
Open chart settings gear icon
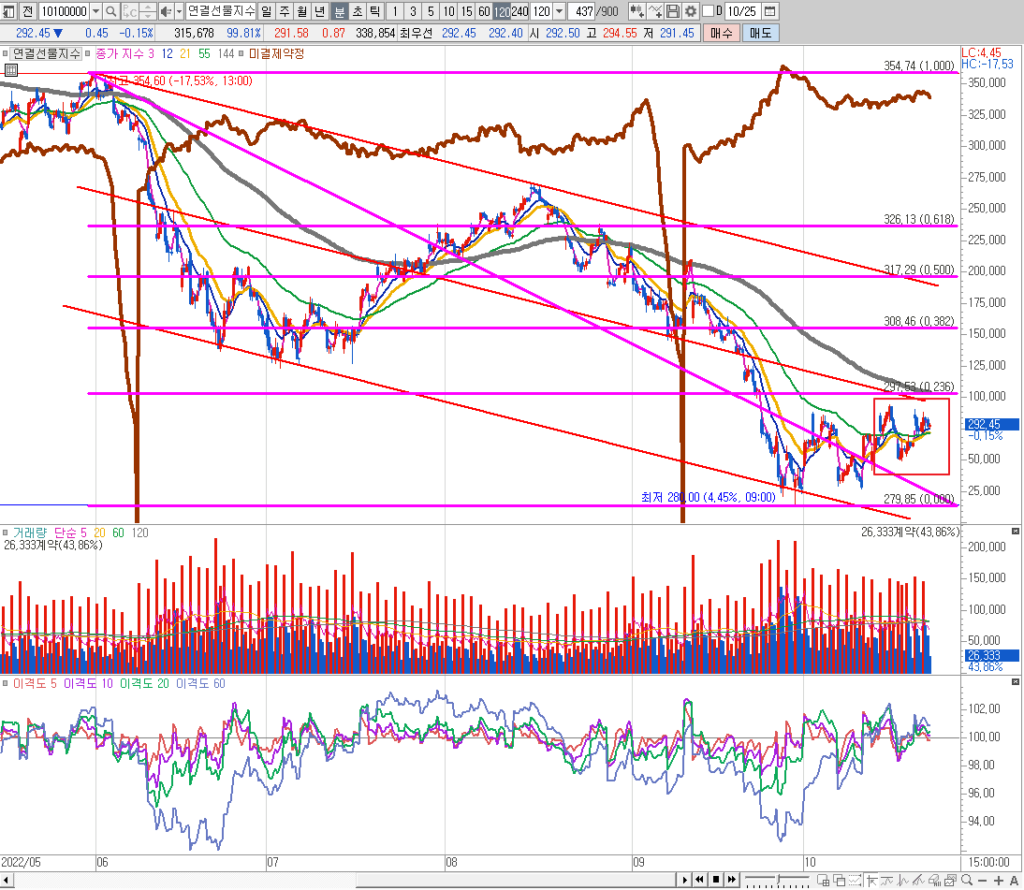point(692,11)
